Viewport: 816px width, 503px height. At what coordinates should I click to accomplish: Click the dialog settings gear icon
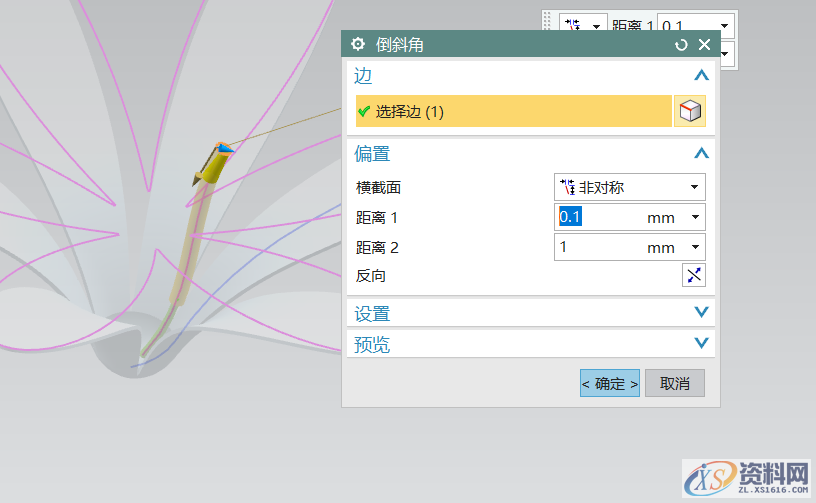pyautogui.click(x=358, y=44)
